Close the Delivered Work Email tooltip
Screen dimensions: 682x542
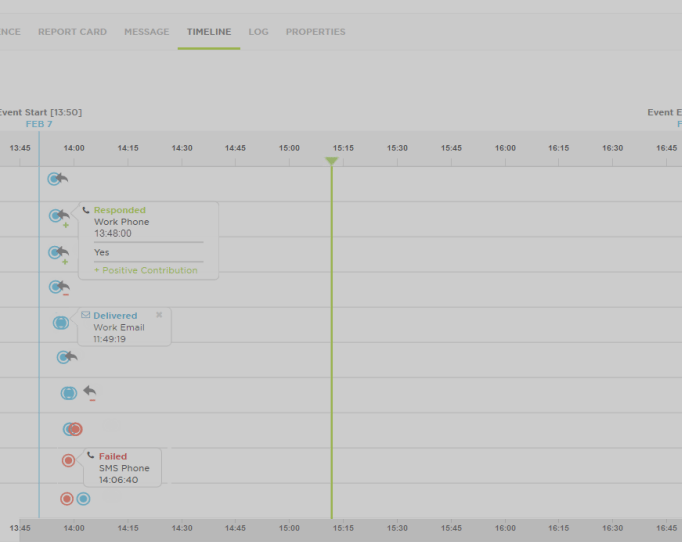(x=159, y=314)
